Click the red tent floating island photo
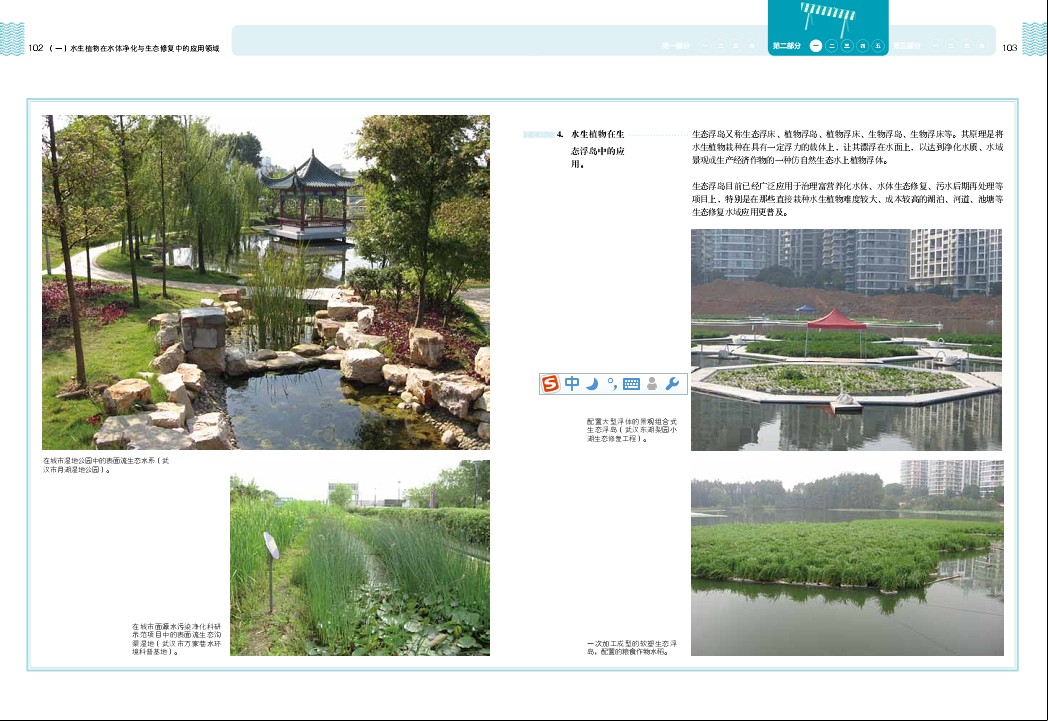This screenshot has width=1048, height=721. coord(846,340)
